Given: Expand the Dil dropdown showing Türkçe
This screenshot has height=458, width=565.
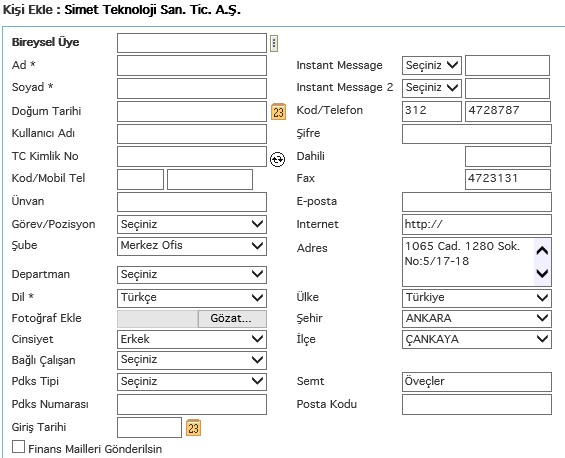Looking at the screenshot, I should coord(192,298).
